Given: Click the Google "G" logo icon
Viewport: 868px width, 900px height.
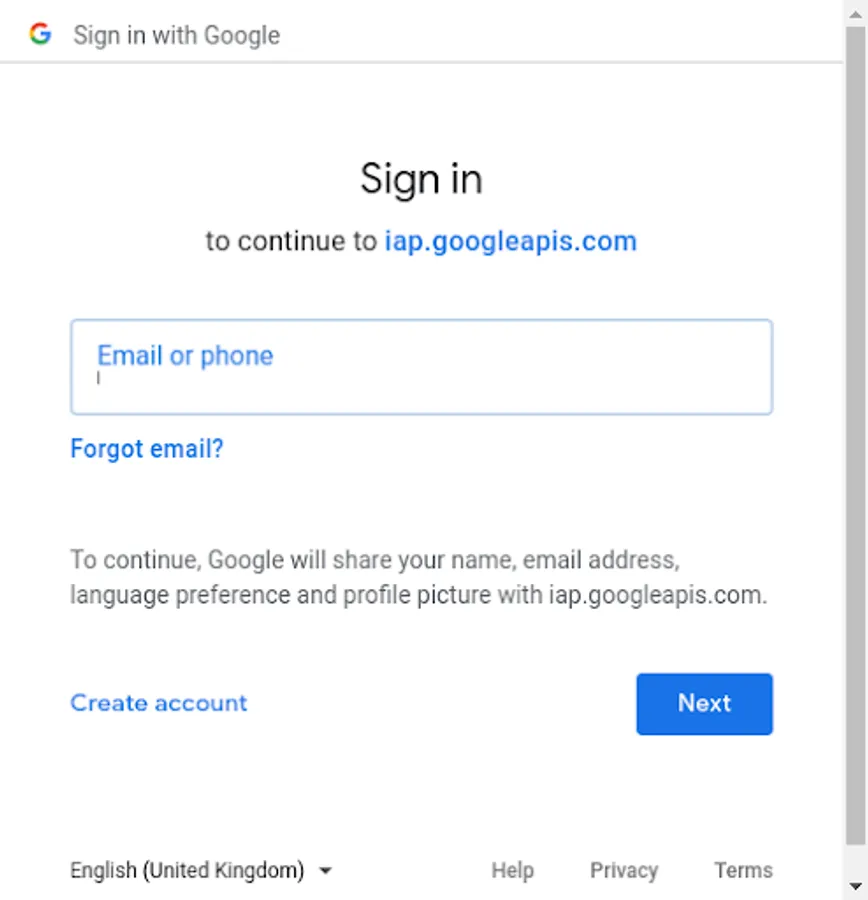Looking at the screenshot, I should 40,34.
